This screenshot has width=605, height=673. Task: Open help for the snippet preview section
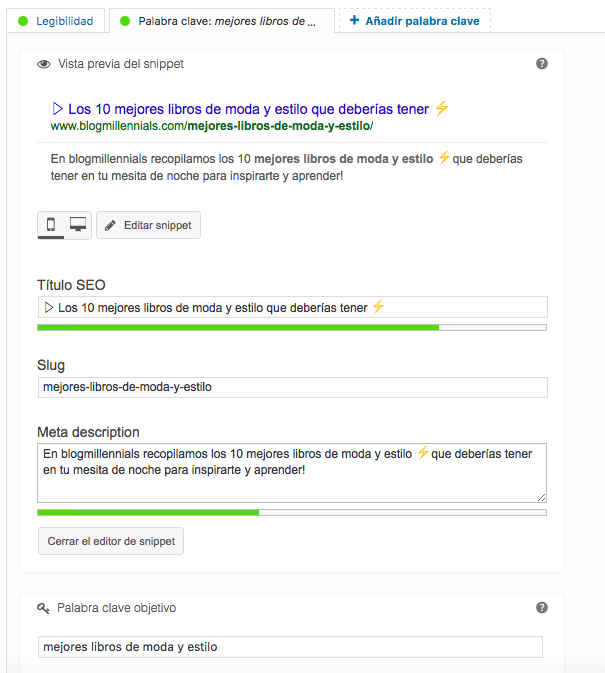coord(542,63)
